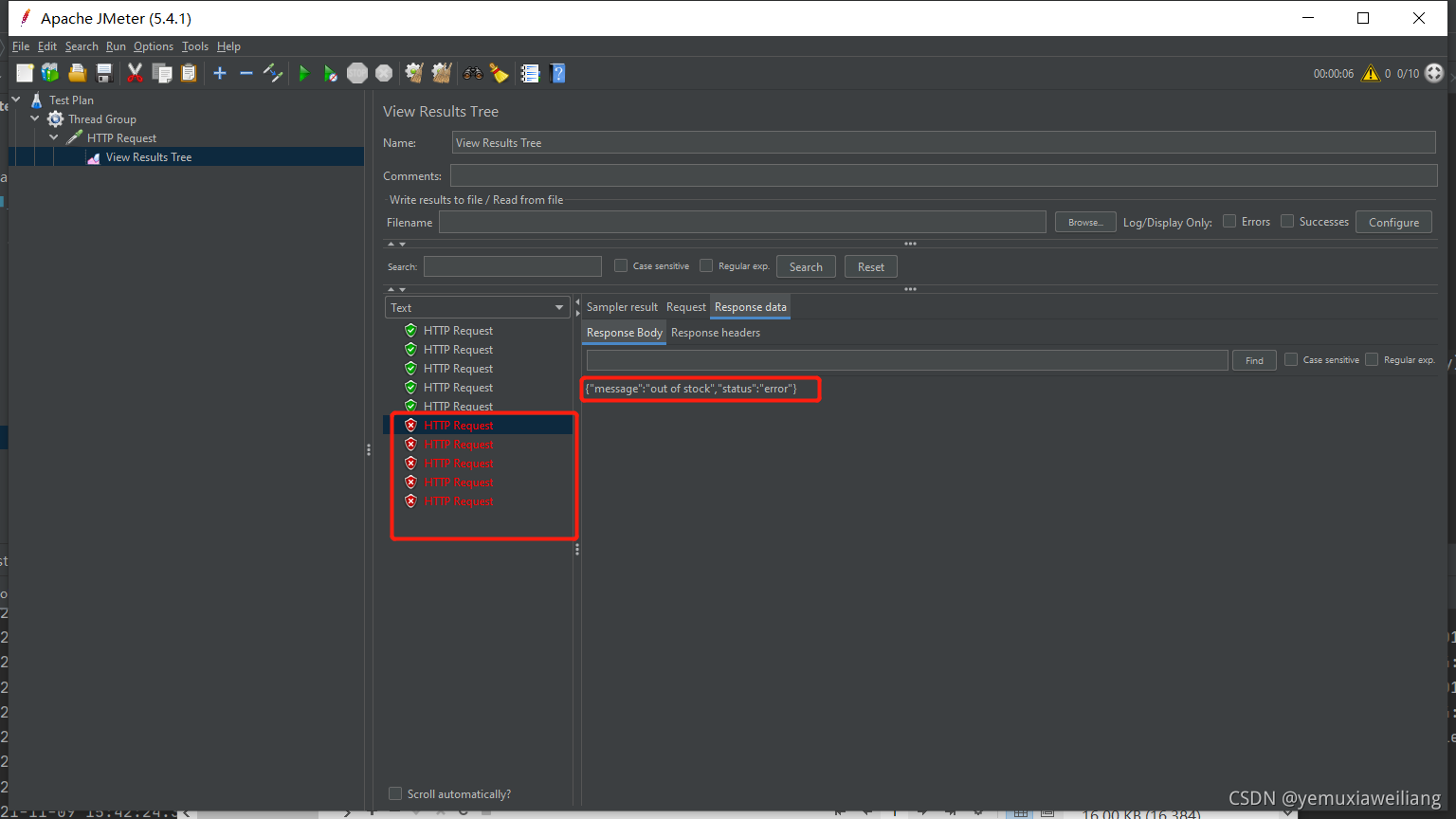The width and height of the screenshot is (1456, 819).
Task: Click the Find button
Action: 1254,360
